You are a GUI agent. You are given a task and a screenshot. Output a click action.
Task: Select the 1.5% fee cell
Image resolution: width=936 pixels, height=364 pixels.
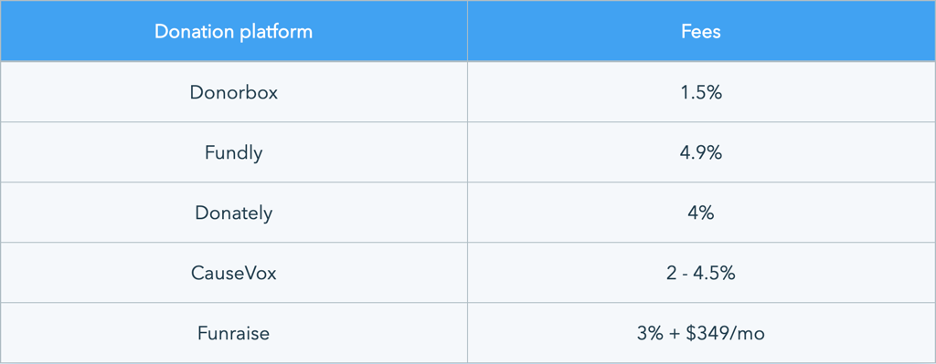(x=701, y=92)
